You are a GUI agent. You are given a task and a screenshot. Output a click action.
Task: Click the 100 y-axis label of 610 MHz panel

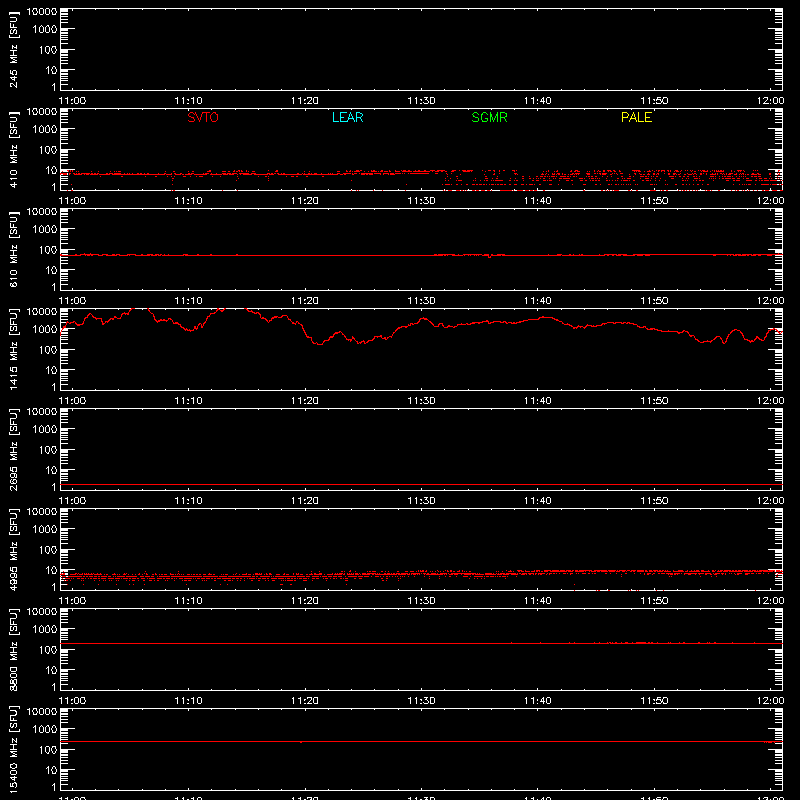(48, 250)
